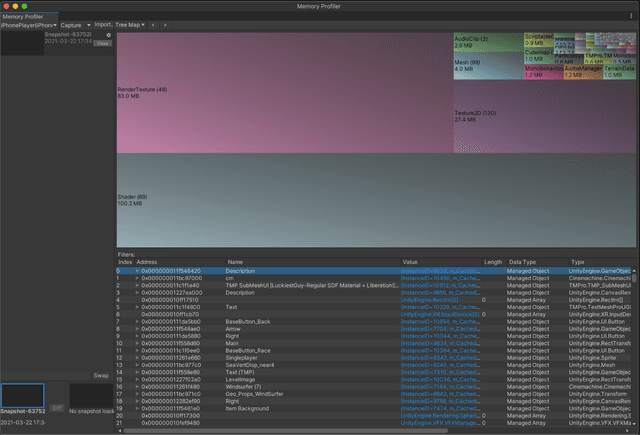This screenshot has width=640, height=435.
Task: Expand the BaseButton_Back row
Action: [138, 321]
